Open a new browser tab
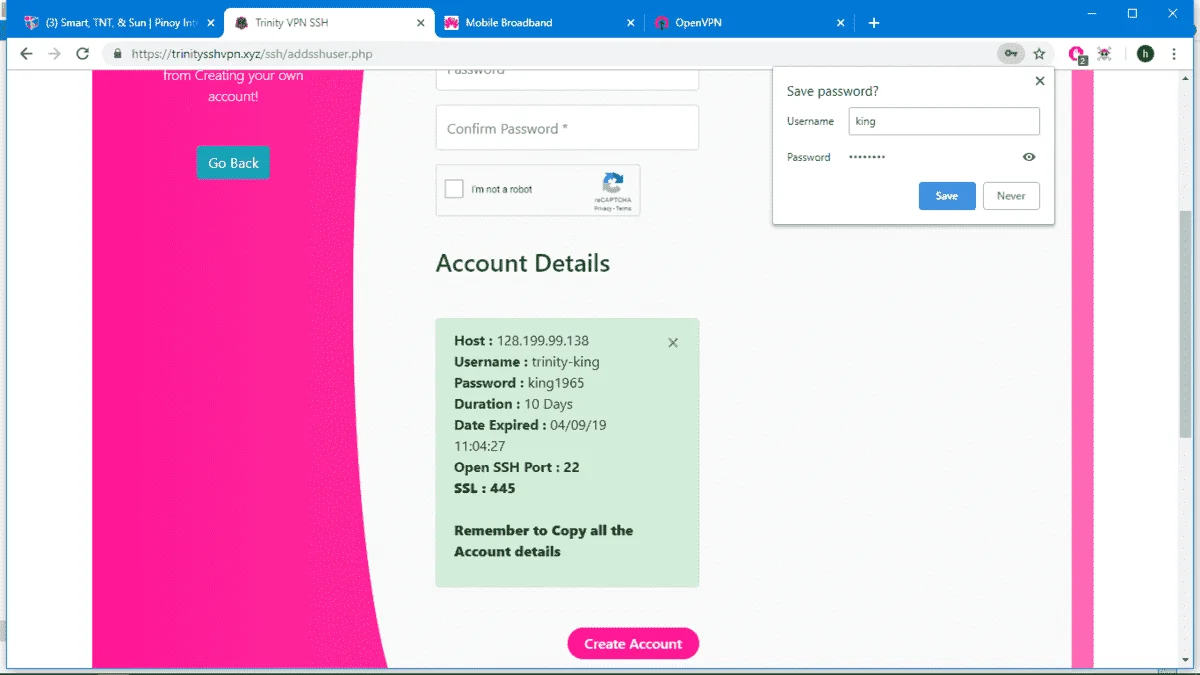Image resolution: width=1200 pixels, height=675 pixels. (x=874, y=23)
